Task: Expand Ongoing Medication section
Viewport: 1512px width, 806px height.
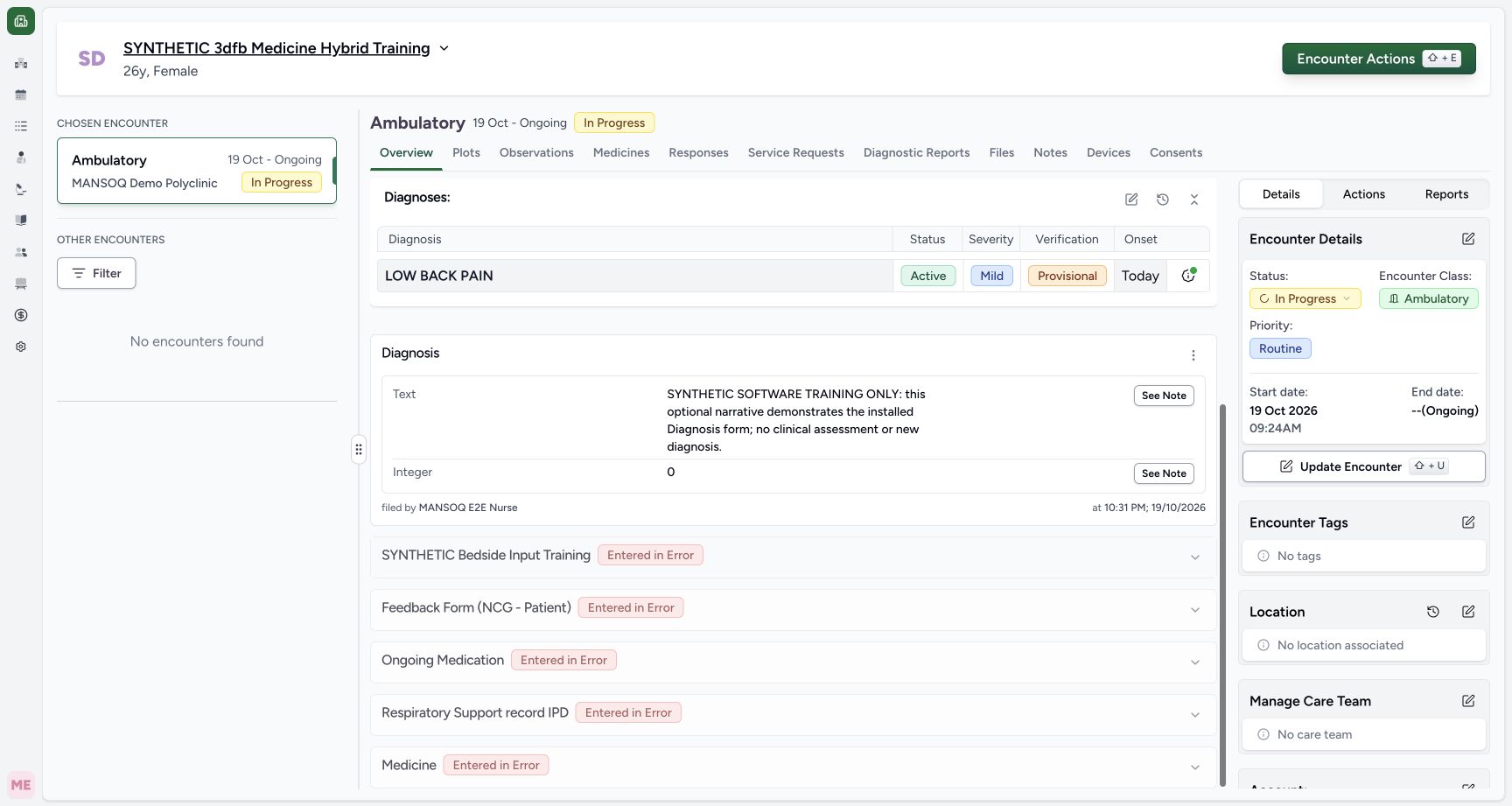Action: pos(793,662)
